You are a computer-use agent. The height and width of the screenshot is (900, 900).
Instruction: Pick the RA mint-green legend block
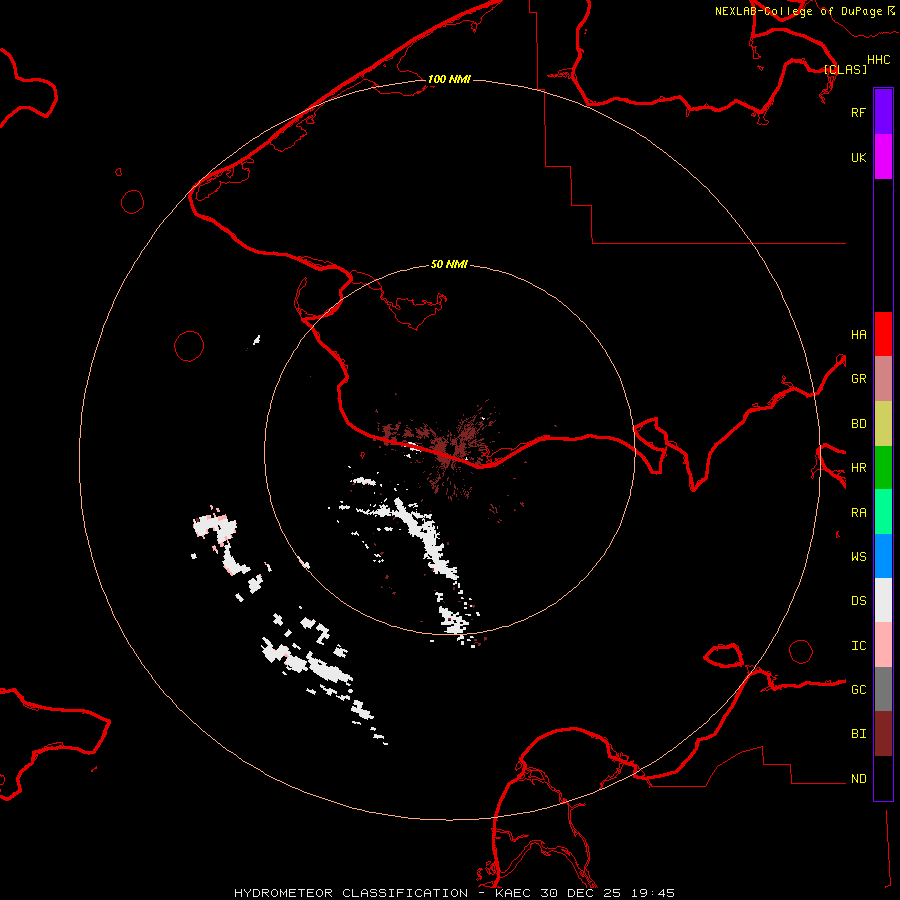(x=883, y=512)
